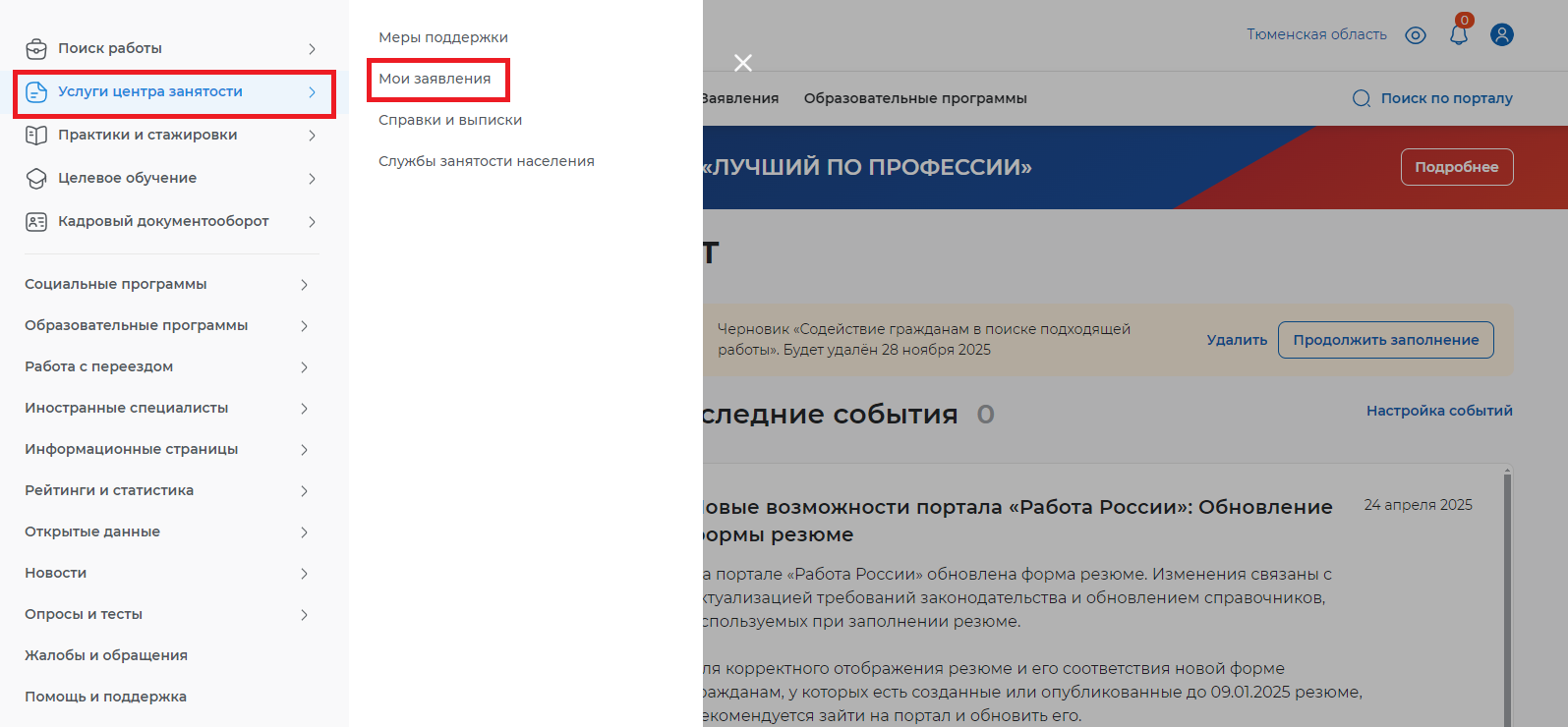The width and height of the screenshot is (1568, 727).
Task: Click the document icon beside Услуги центра занятости
Action: [x=36, y=91]
